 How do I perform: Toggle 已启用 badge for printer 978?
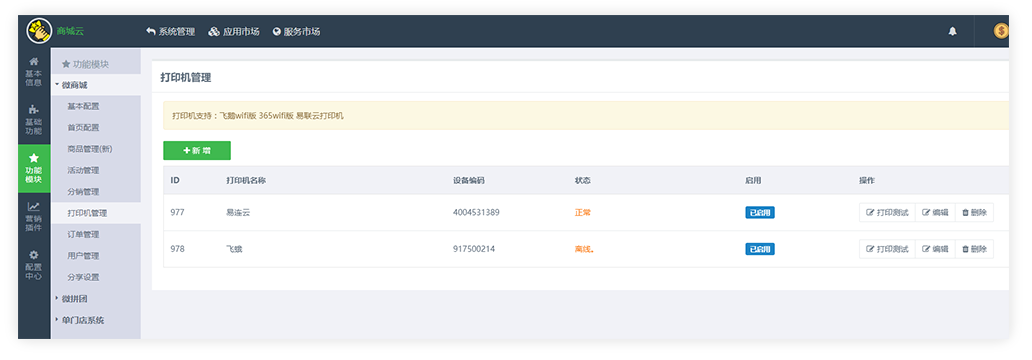[x=760, y=249]
